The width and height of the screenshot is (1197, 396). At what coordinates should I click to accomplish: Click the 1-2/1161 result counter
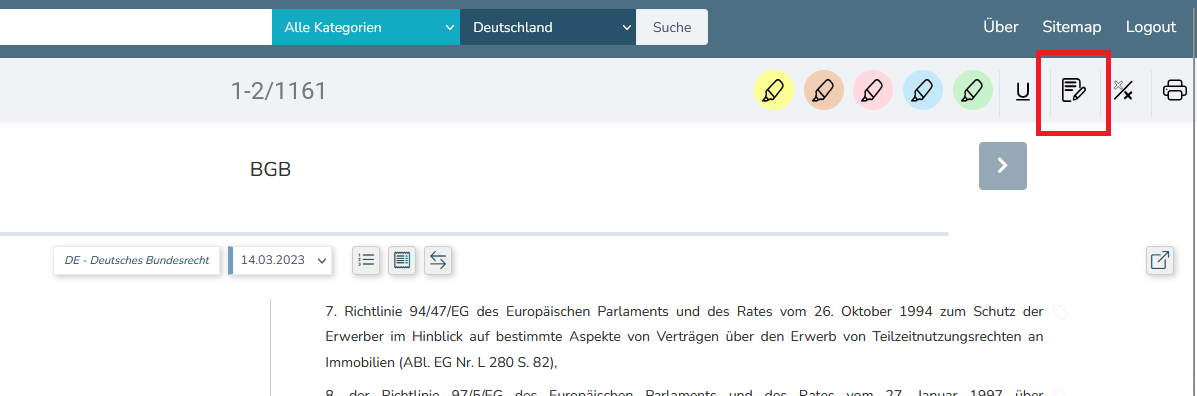tap(279, 92)
